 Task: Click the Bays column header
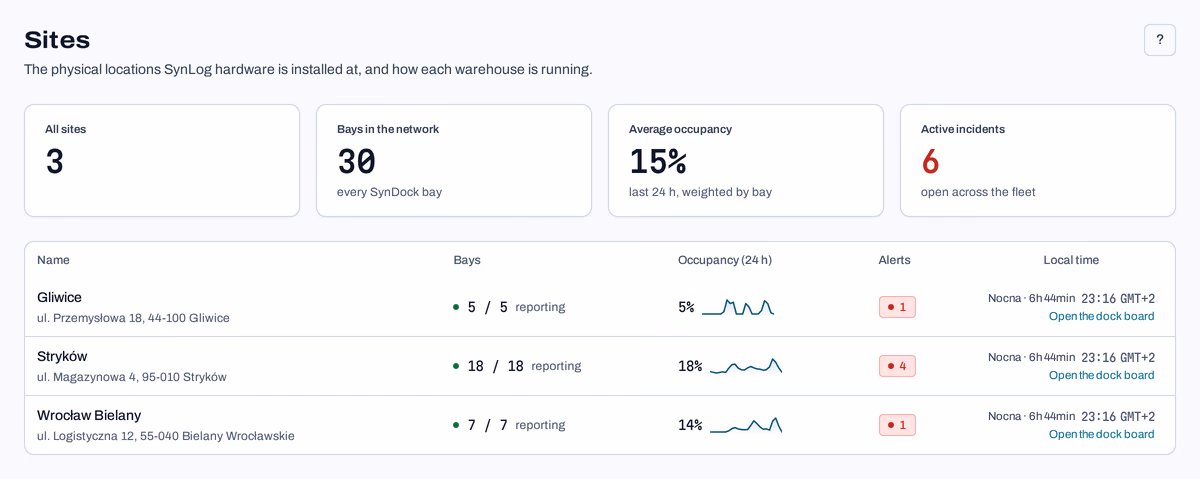[467, 260]
